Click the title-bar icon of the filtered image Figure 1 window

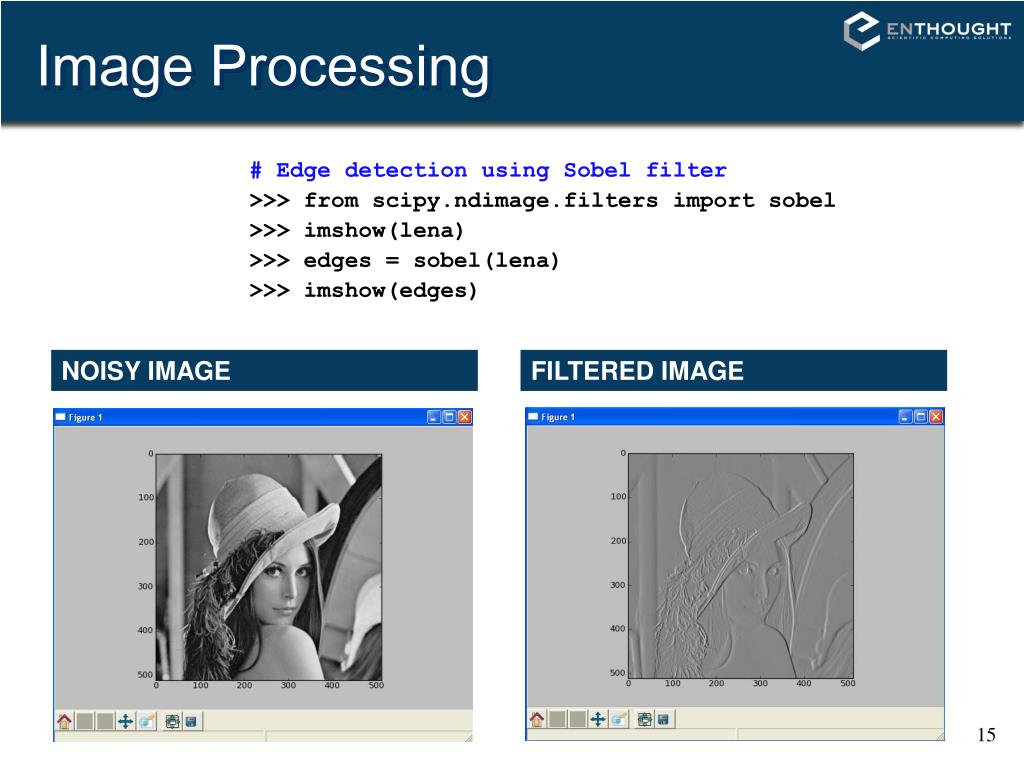pos(533,416)
